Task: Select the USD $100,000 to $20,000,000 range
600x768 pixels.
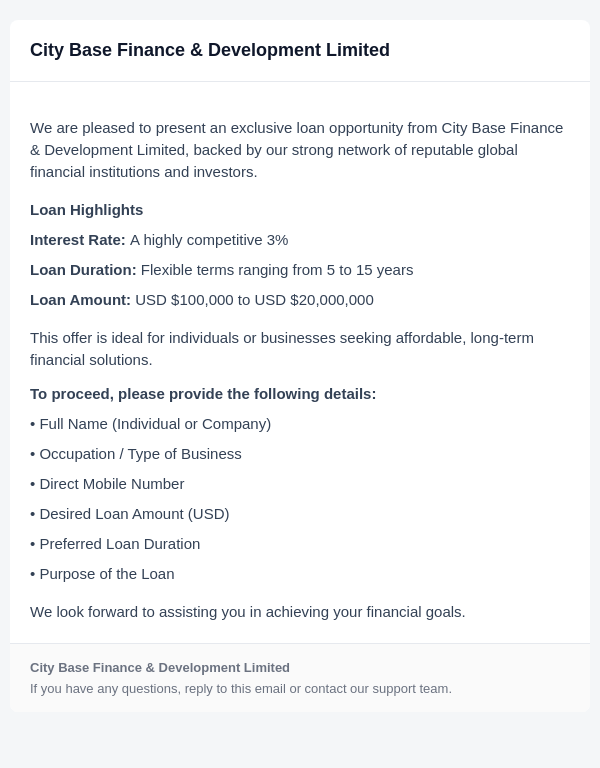Action: point(254,300)
